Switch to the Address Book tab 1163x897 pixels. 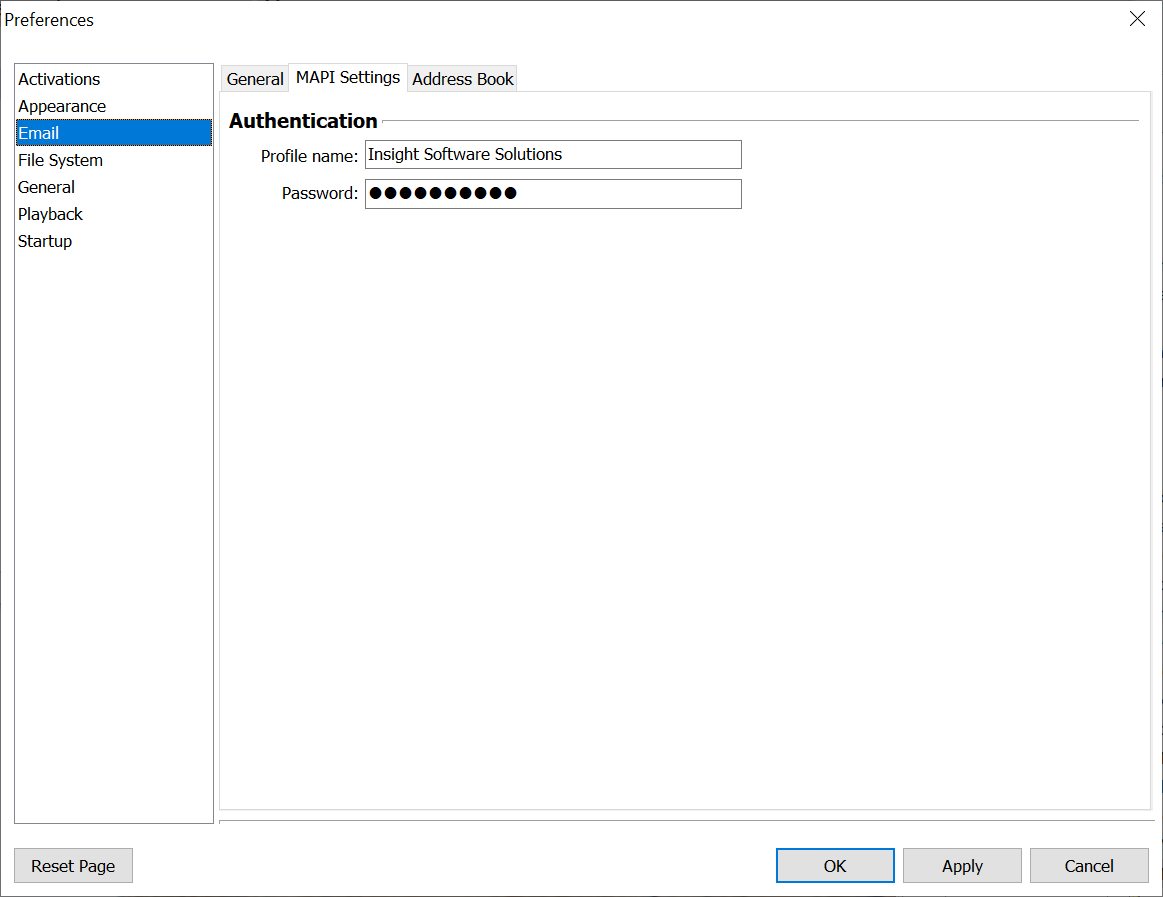[463, 79]
